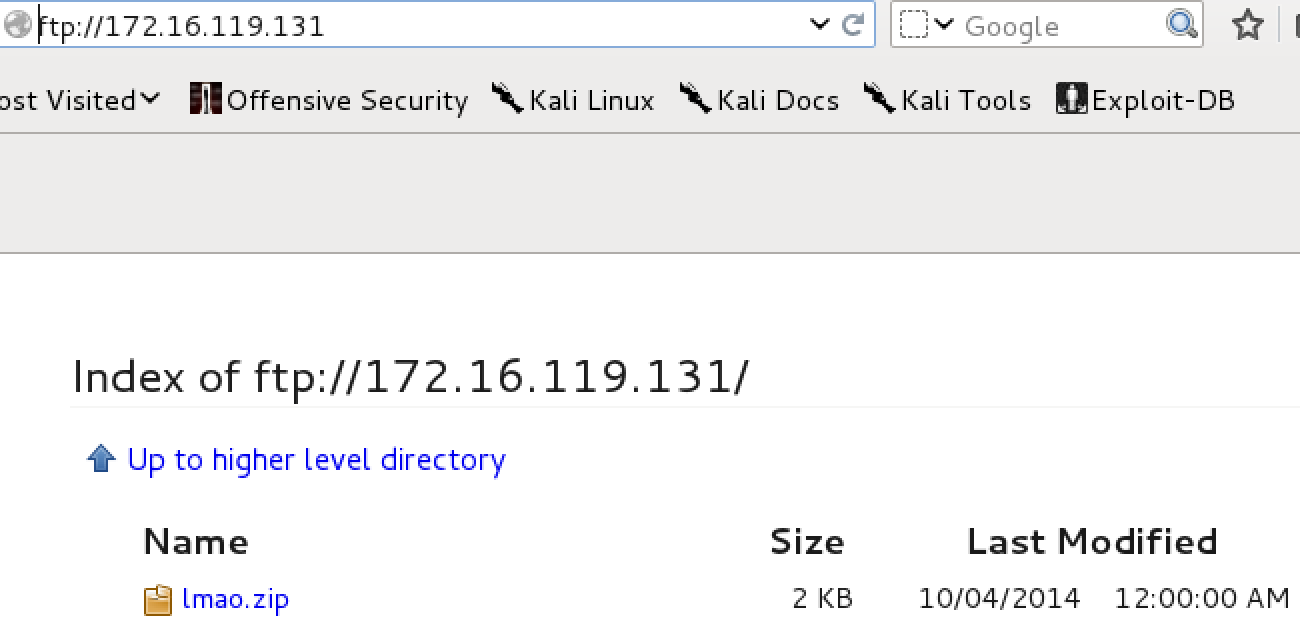Open the Kali Tools bookmark
Viewport: 1300px width, 628px height.
[947, 100]
